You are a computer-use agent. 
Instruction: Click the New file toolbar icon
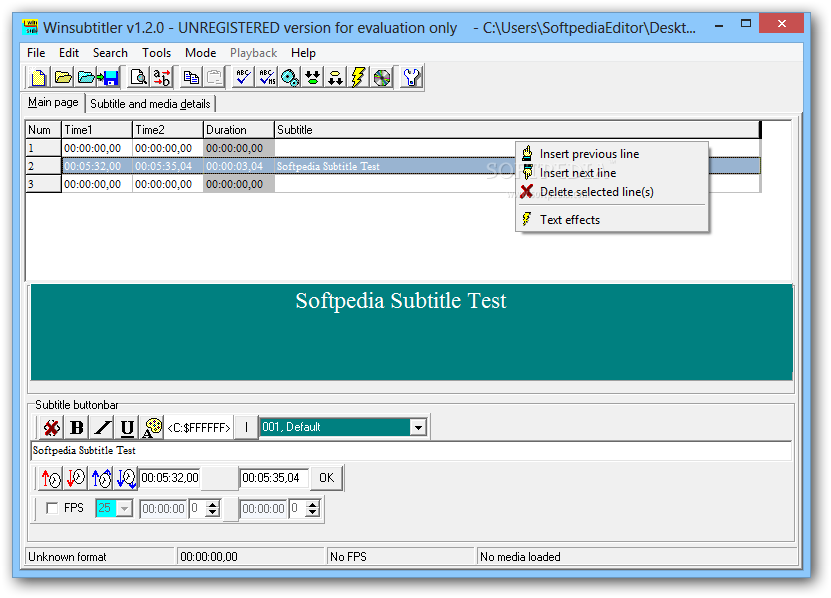point(39,77)
